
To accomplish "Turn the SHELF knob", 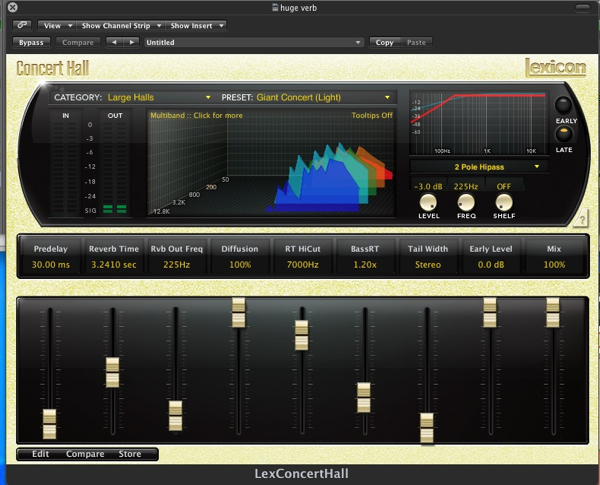I will [504, 202].
